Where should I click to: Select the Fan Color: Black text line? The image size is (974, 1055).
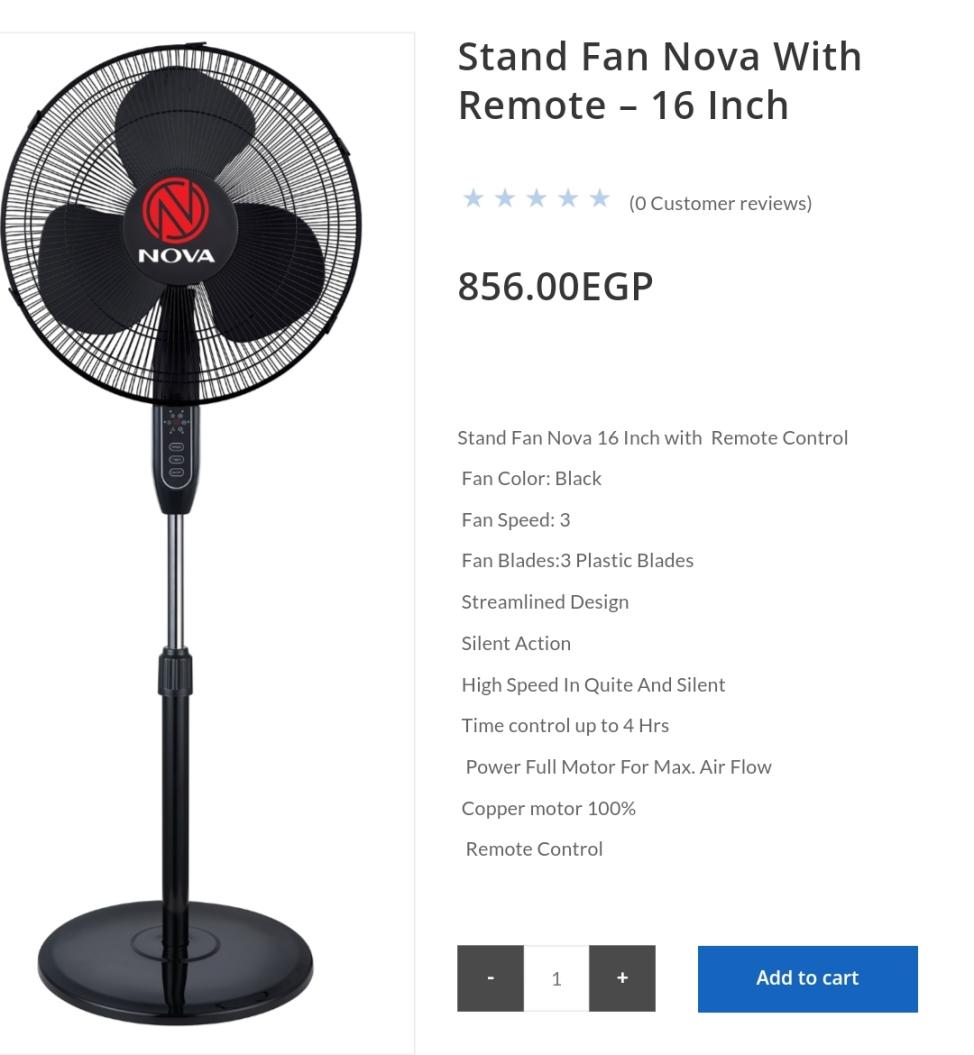point(531,478)
